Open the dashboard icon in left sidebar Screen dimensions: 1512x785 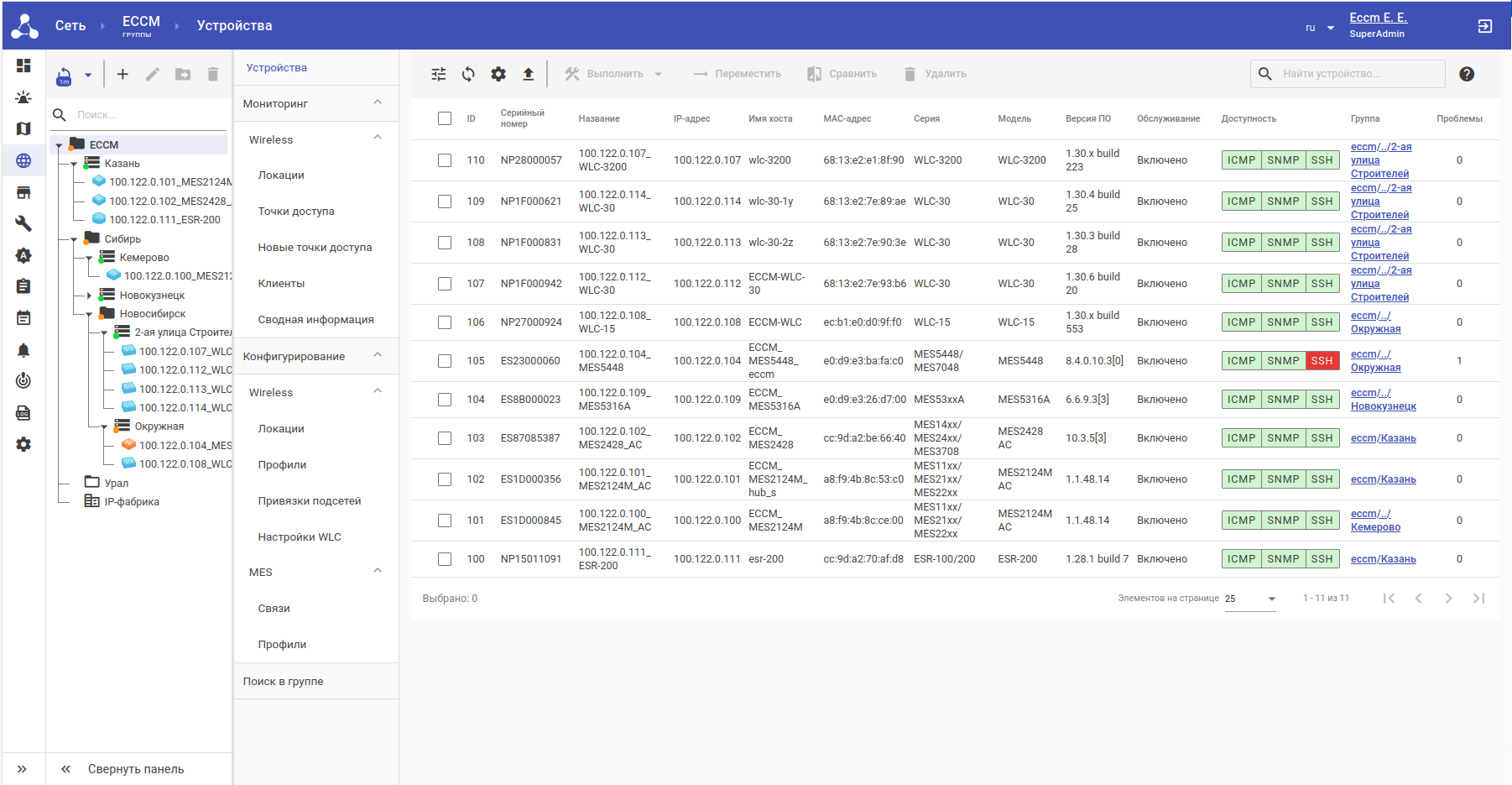(23, 65)
